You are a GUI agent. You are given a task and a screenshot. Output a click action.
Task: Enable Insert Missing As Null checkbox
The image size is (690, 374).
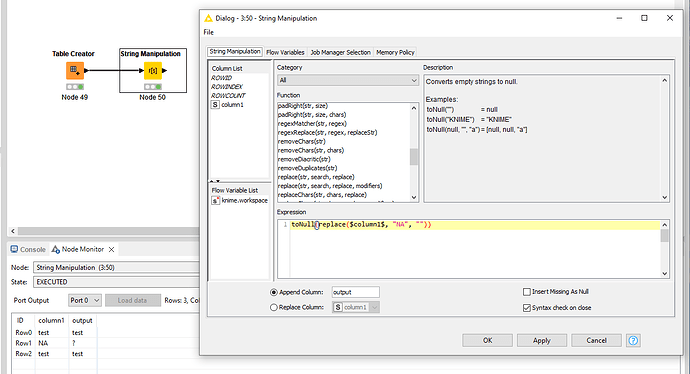pyautogui.click(x=527, y=292)
